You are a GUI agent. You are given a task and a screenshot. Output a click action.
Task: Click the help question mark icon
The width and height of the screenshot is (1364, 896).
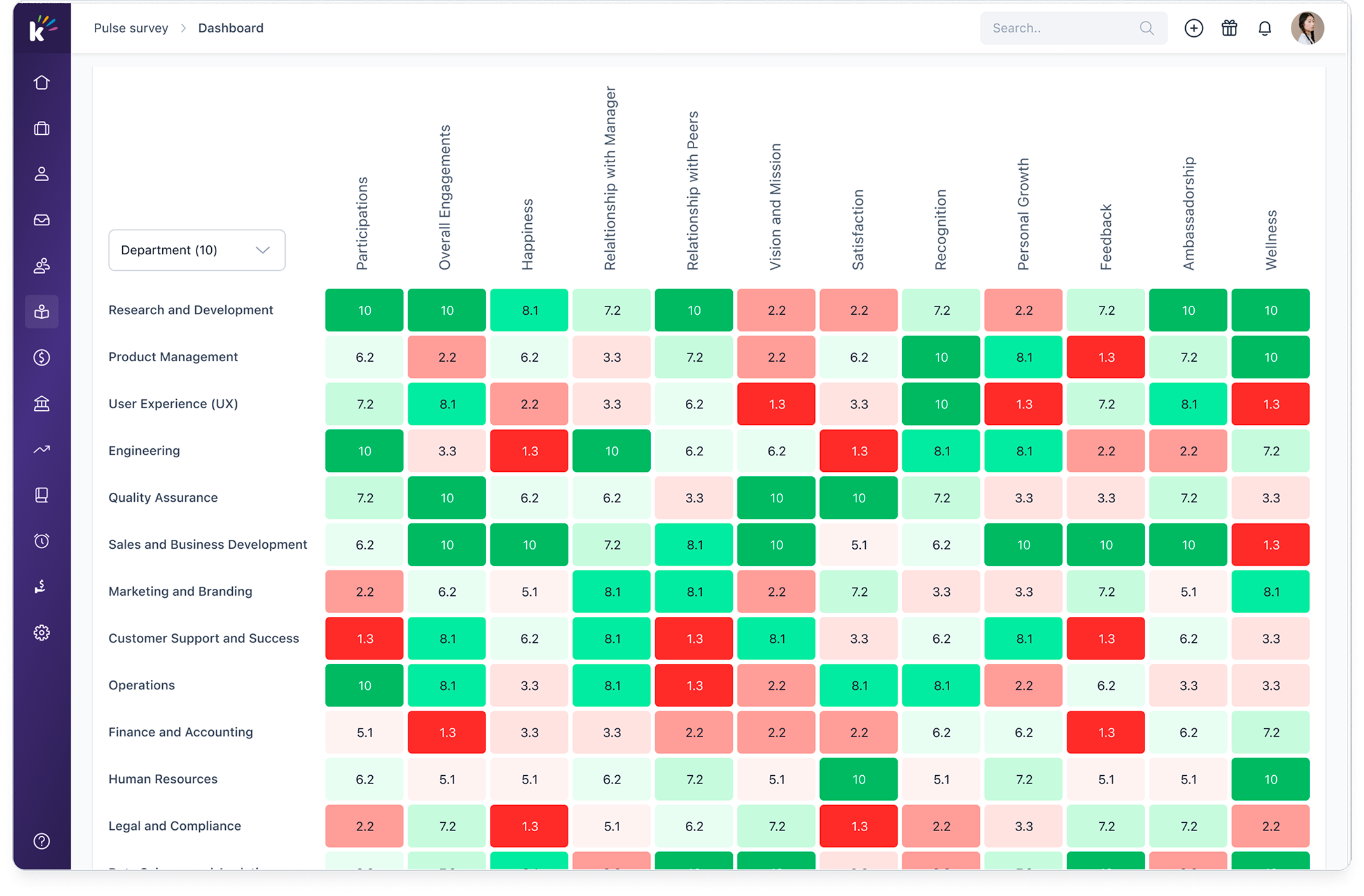pos(41,841)
